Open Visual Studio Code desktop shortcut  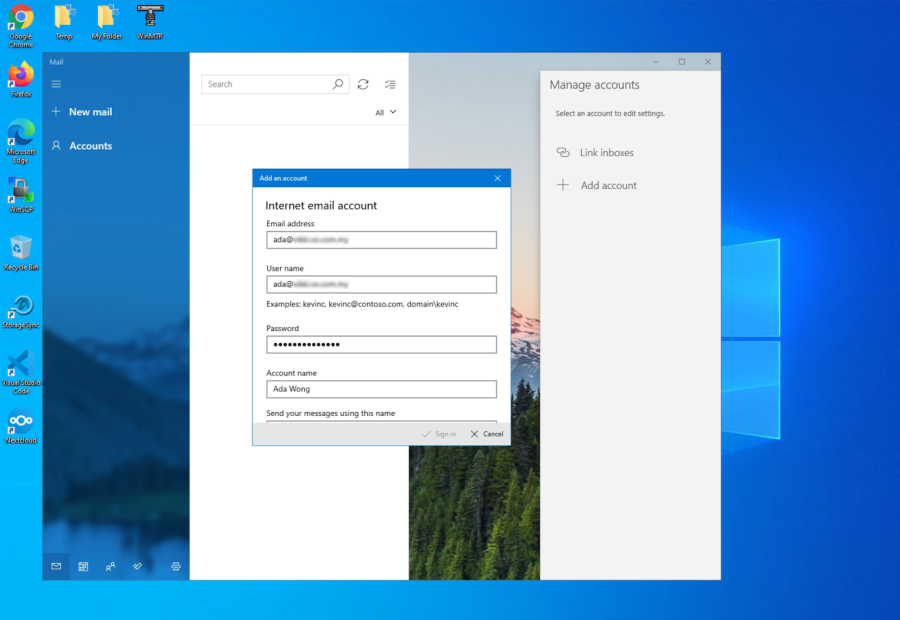click(x=21, y=364)
